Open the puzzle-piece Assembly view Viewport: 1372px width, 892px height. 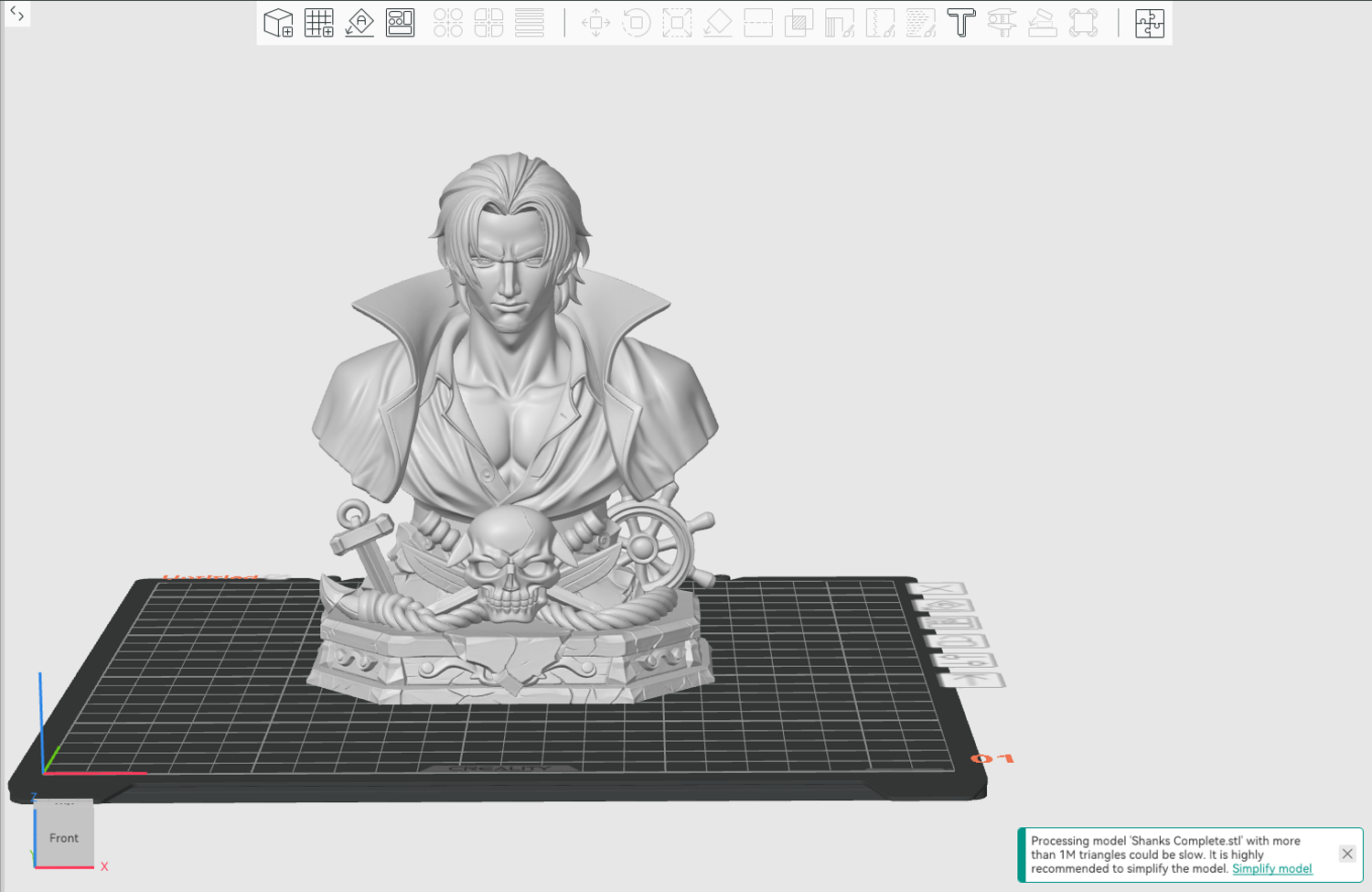coord(1150,23)
